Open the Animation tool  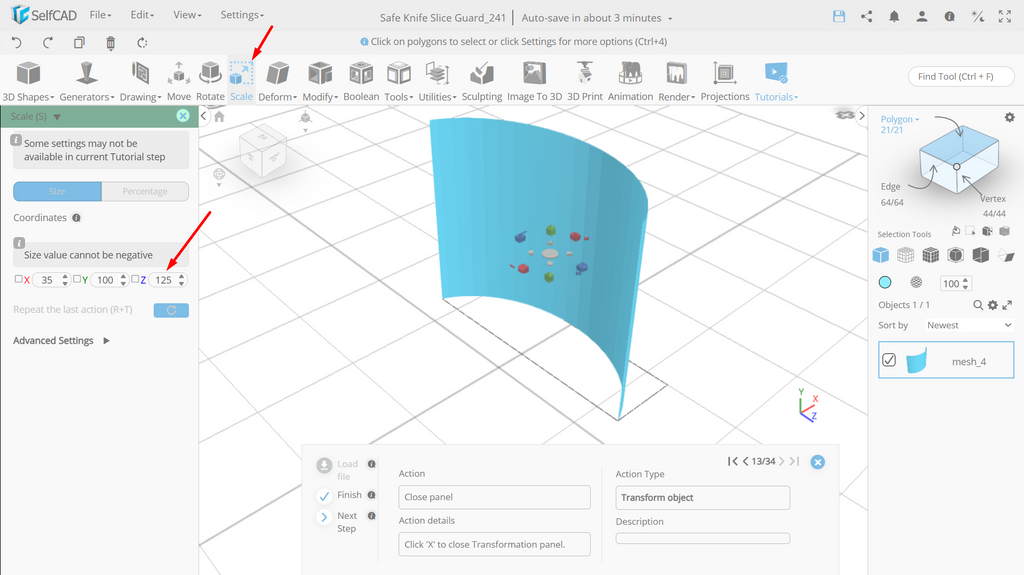[x=630, y=80]
